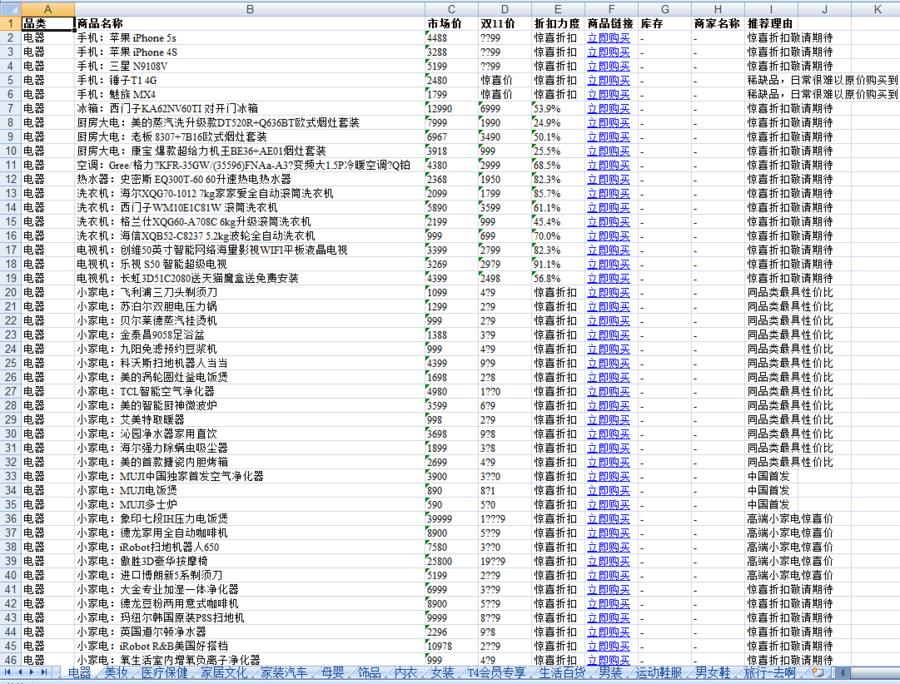Click 立即购买 link for MUJI电饭煲 row
Screen dimensions: 900x684
[608, 490]
